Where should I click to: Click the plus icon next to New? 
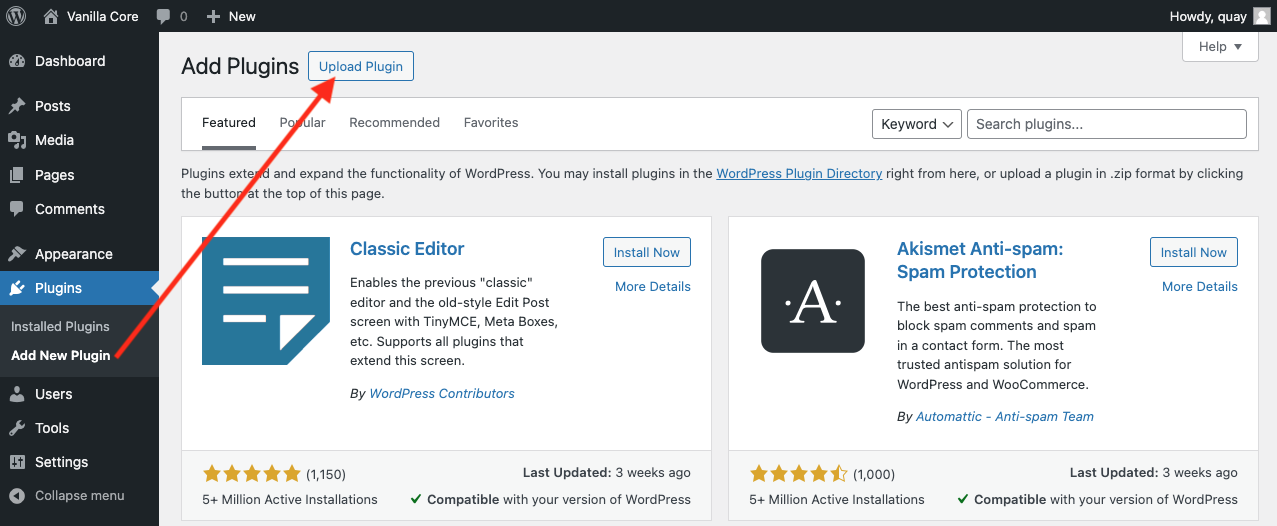click(213, 16)
